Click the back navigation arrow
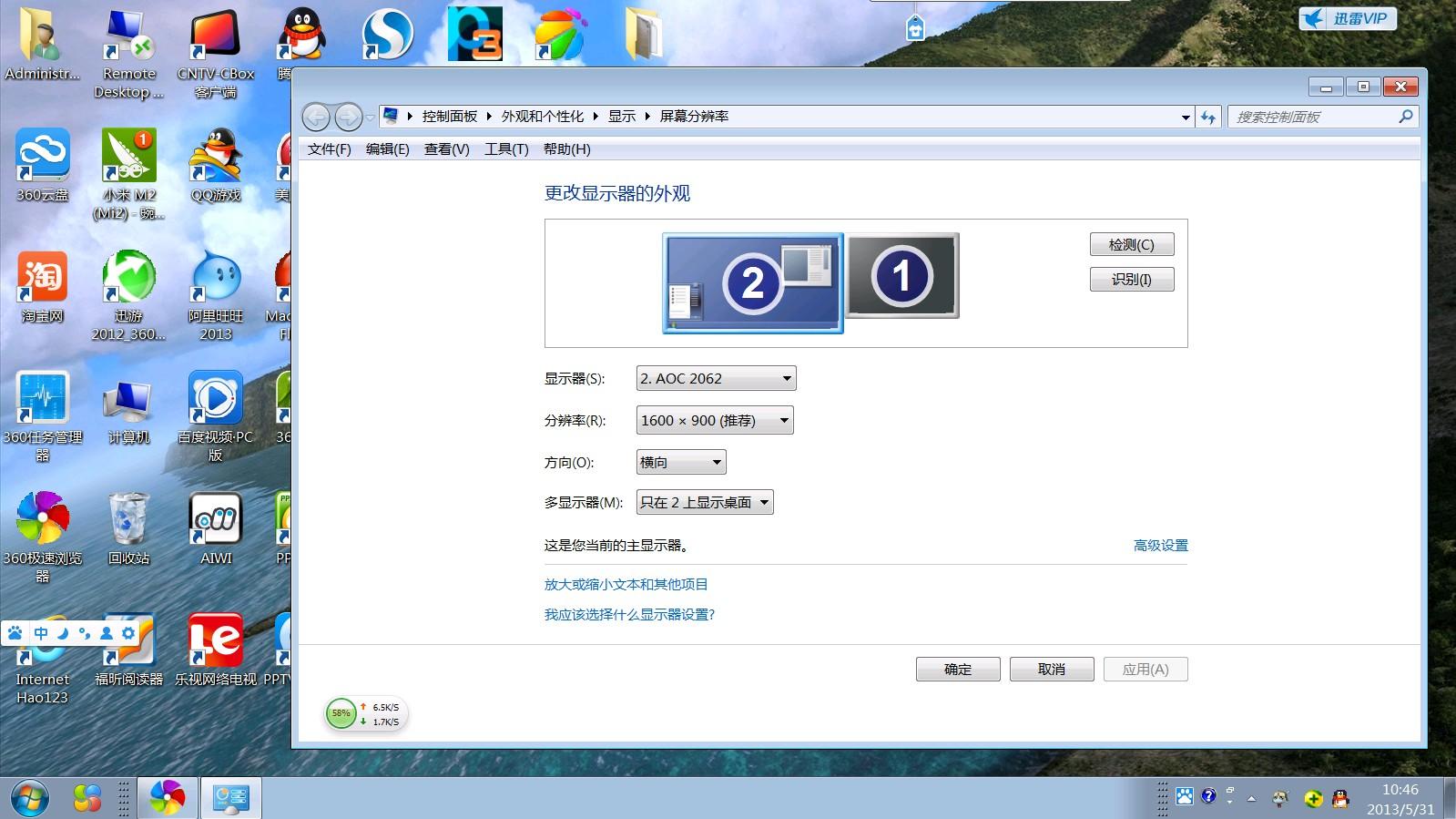Image resolution: width=1456 pixels, height=819 pixels. pos(316,117)
